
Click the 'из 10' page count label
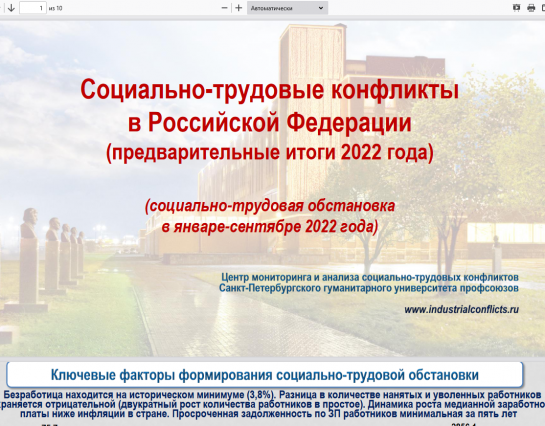point(56,8)
